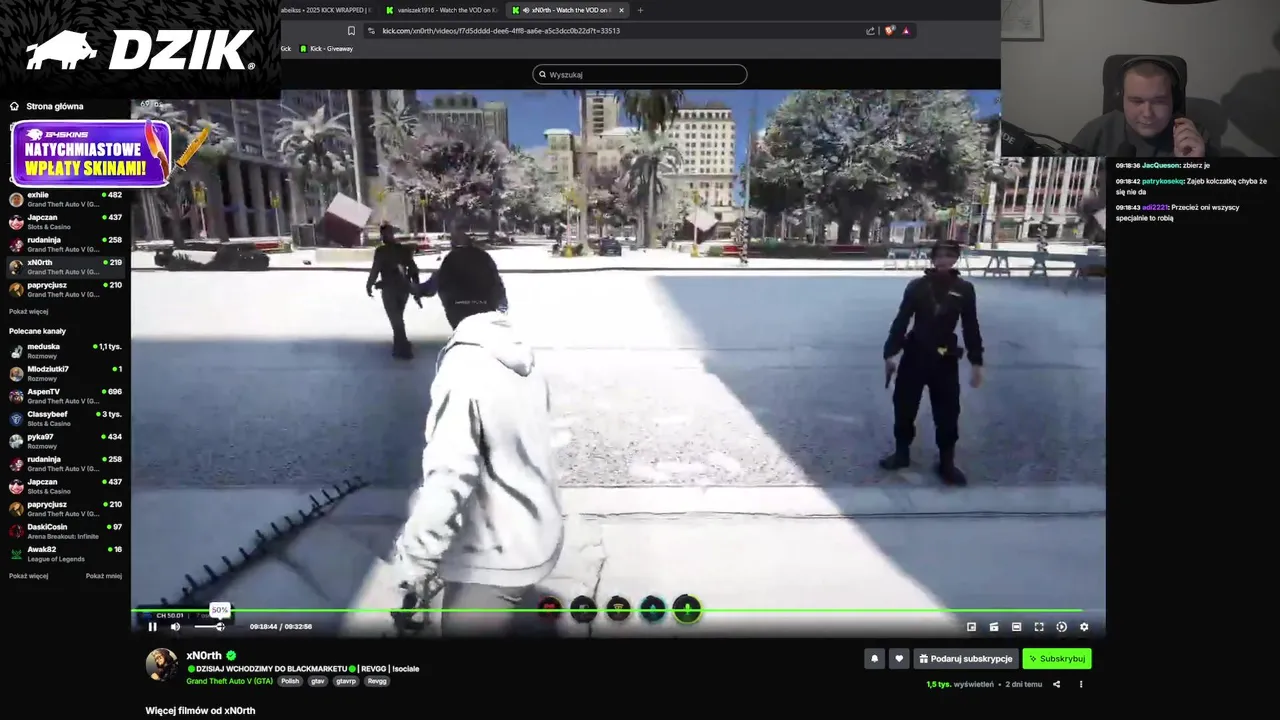
Task: Toggle theater mode on the player
Action: pos(1016,627)
